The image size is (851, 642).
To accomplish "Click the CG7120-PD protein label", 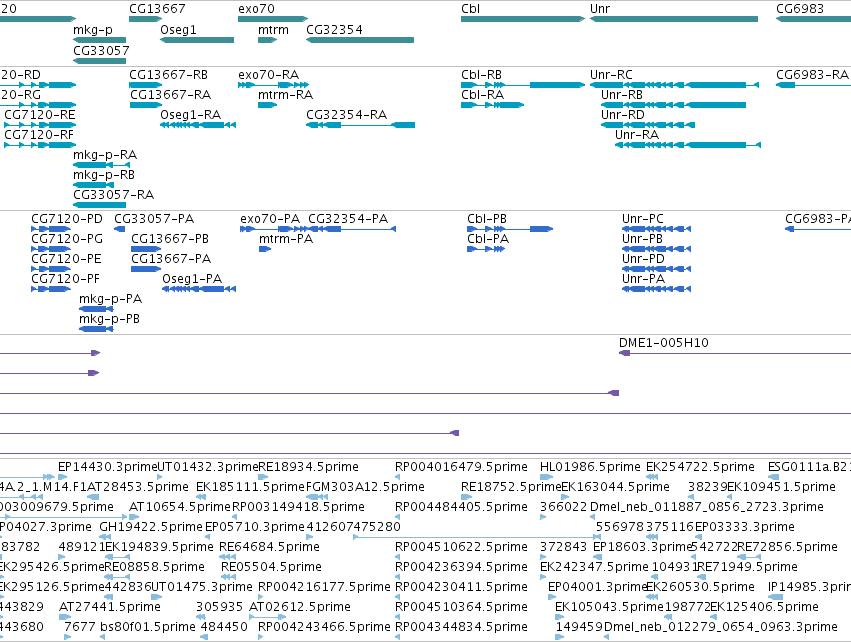I will point(67,219).
